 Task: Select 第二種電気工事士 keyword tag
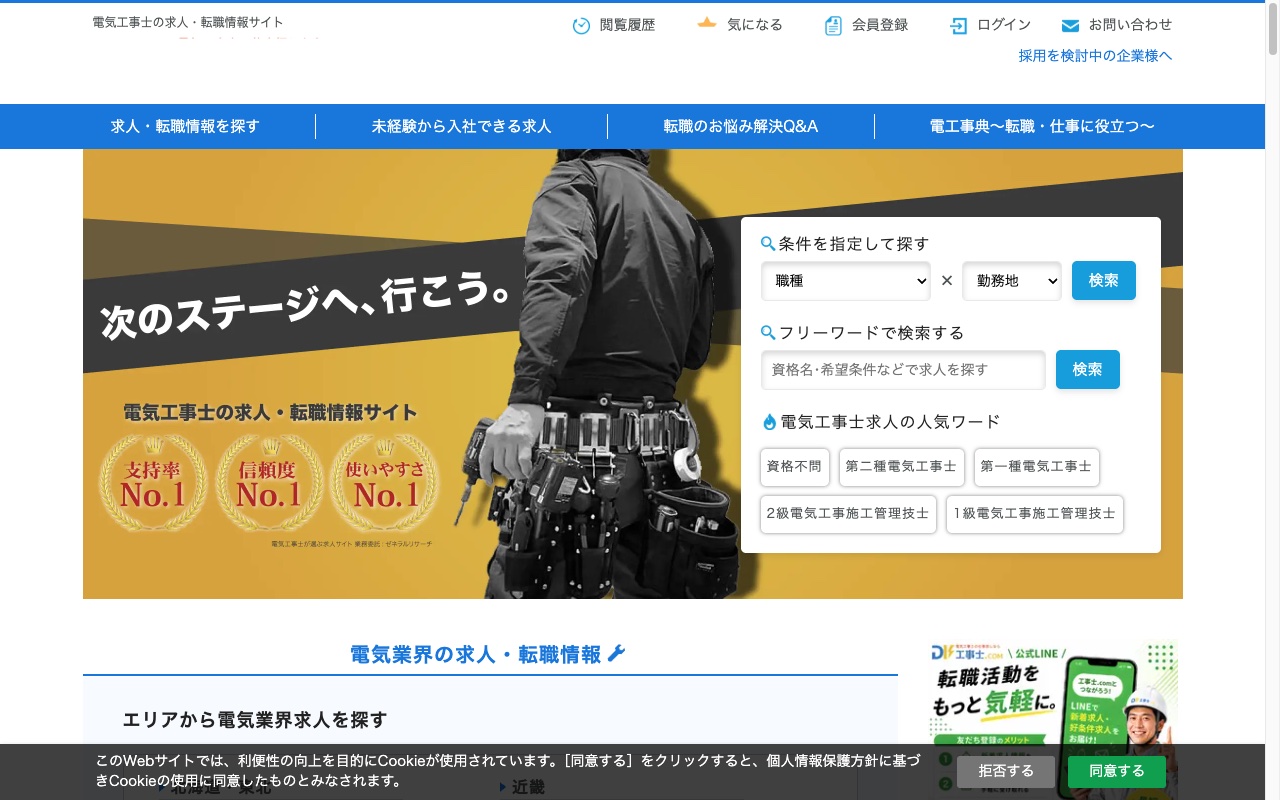coord(902,467)
